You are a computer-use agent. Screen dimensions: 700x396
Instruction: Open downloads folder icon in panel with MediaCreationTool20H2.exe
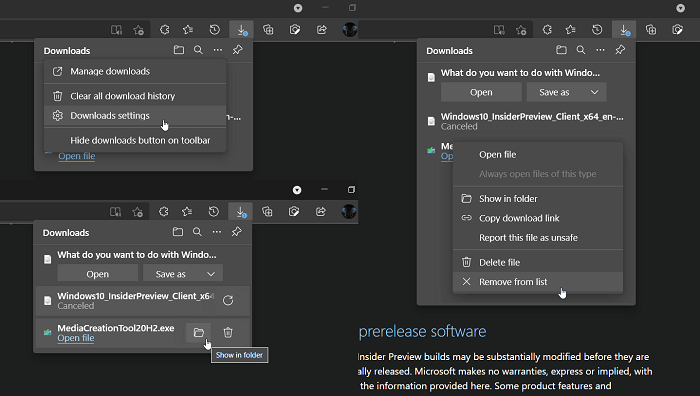tap(178, 232)
